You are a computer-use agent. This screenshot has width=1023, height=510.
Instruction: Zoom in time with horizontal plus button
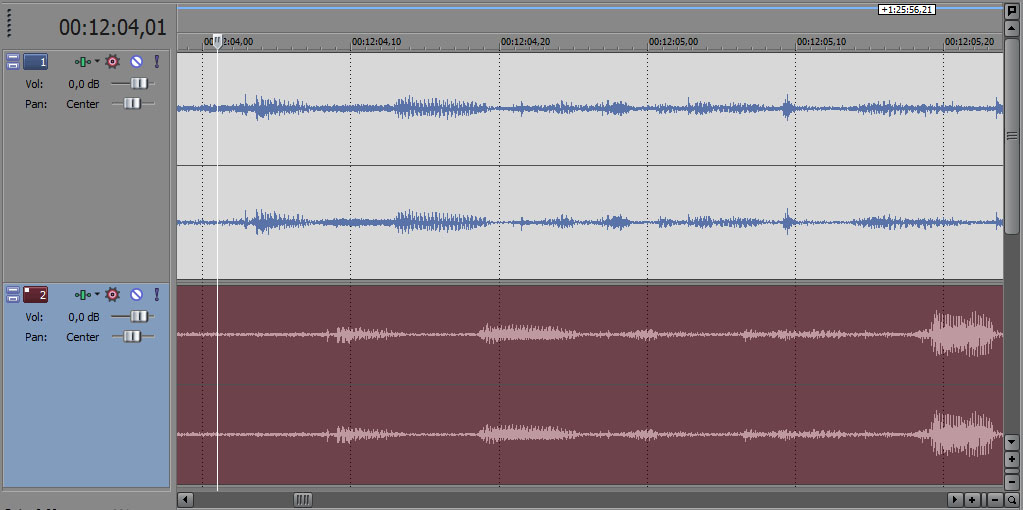click(972, 500)
